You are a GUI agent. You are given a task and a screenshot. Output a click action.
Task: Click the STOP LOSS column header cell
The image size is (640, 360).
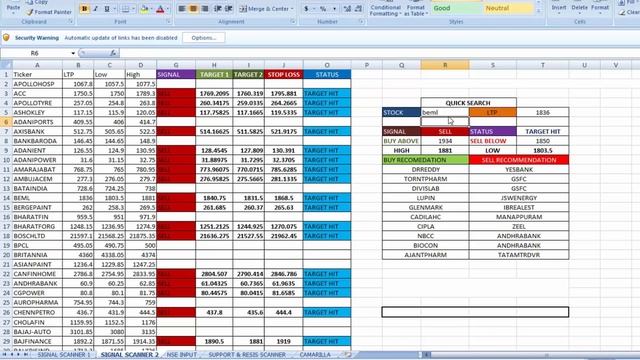284,74
